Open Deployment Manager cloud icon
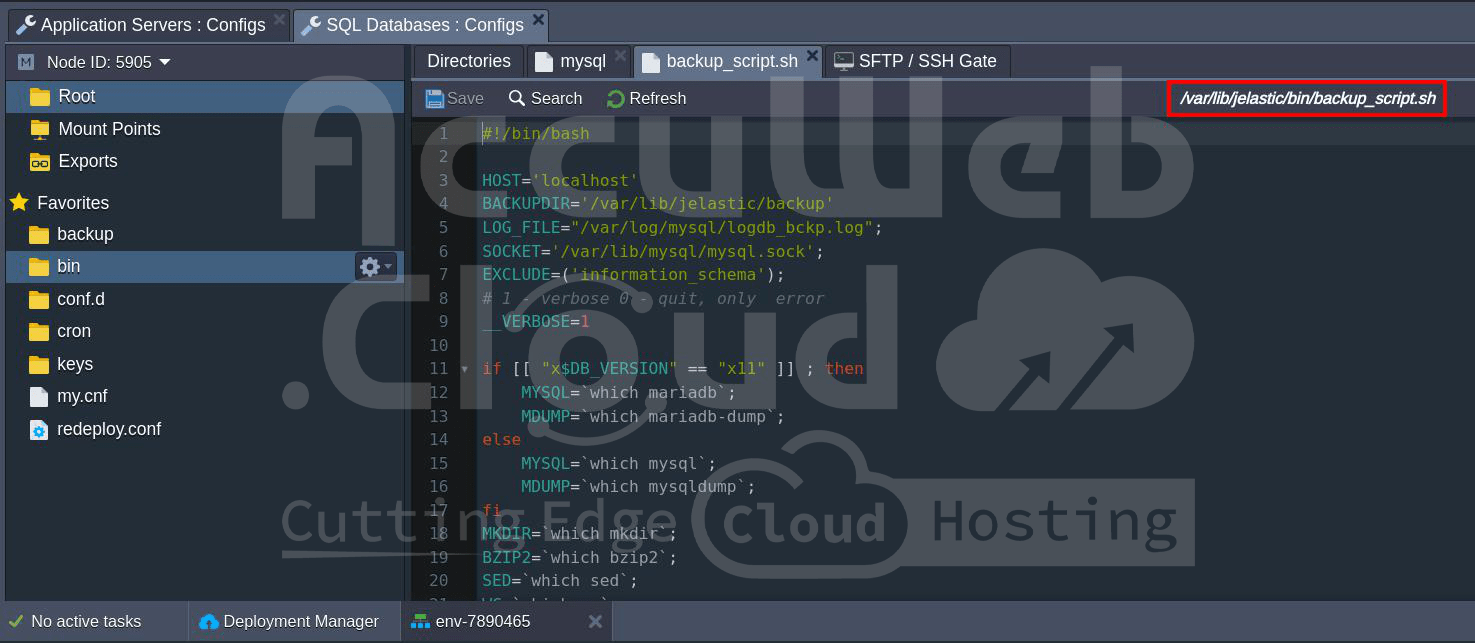The height and width of the screenshot is (643, 1475). (208, 622)
